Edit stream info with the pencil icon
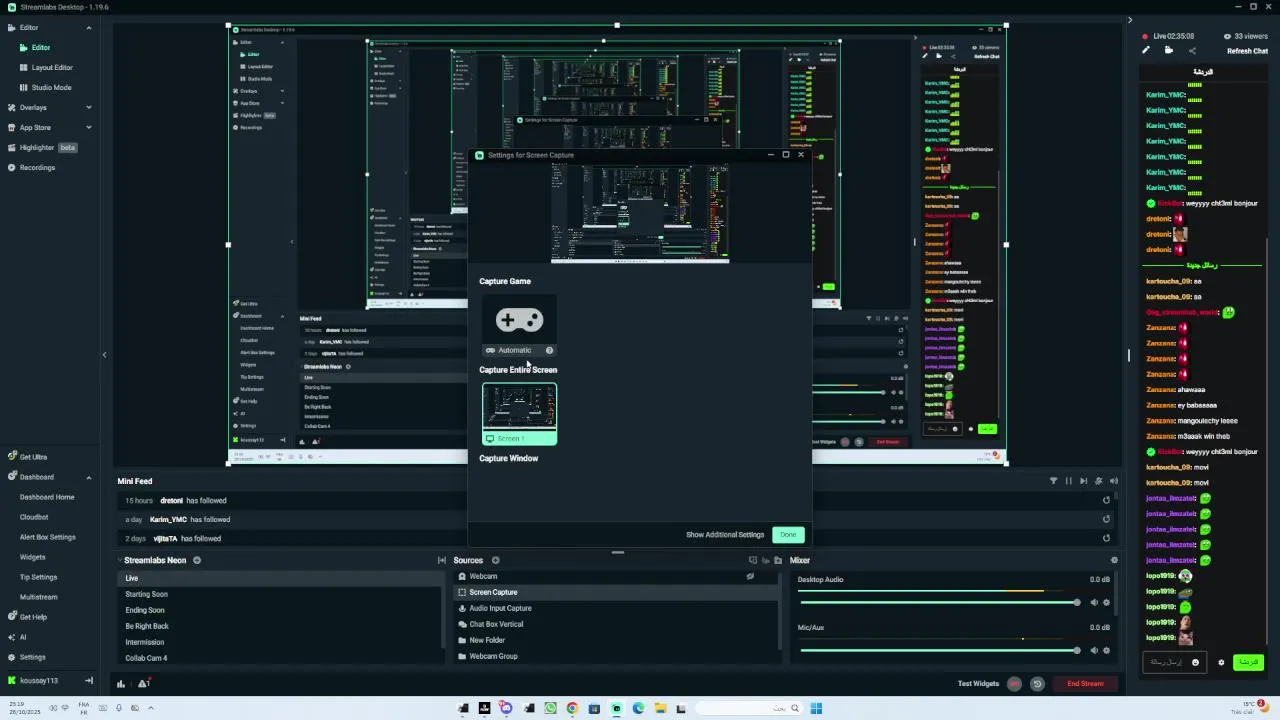 [x=1146, y=50]
